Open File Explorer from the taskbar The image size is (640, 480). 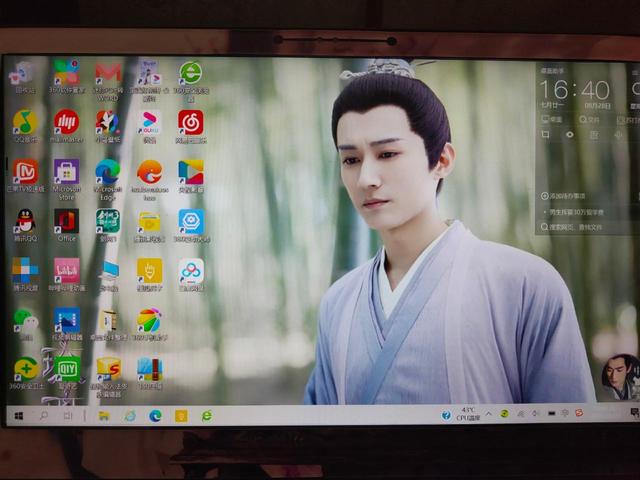tap(104, 415)
